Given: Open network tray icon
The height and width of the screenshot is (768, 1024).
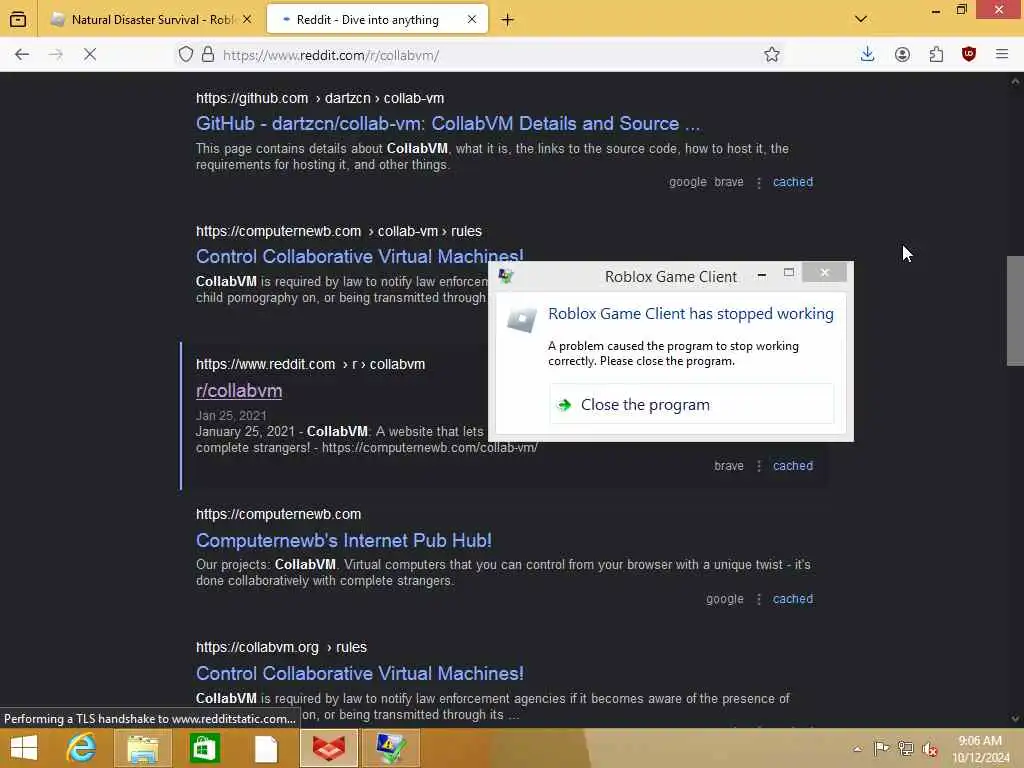Looking at the screenshot, I should (x=905, y=749).
